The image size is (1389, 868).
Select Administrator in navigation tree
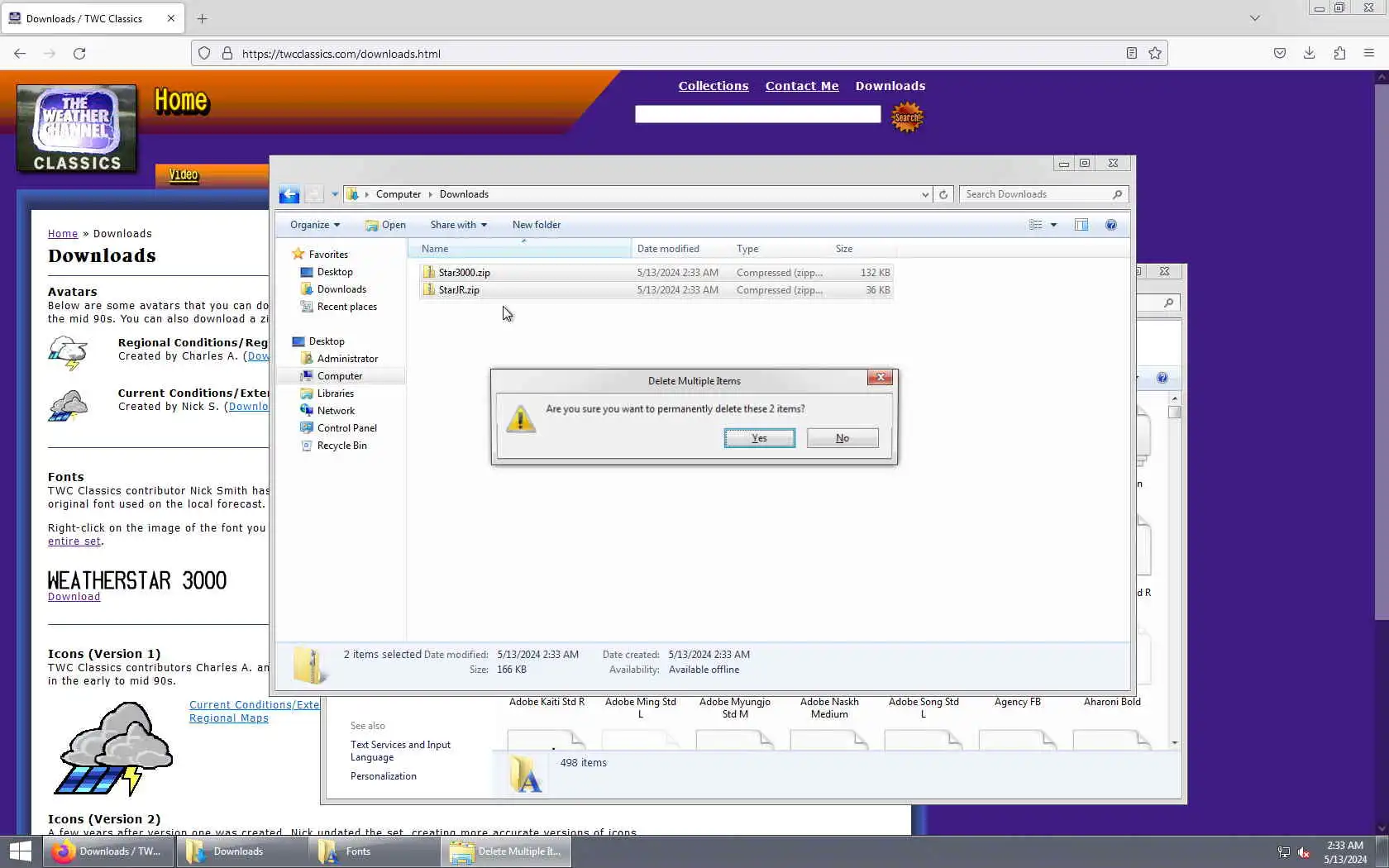[347, 359]
